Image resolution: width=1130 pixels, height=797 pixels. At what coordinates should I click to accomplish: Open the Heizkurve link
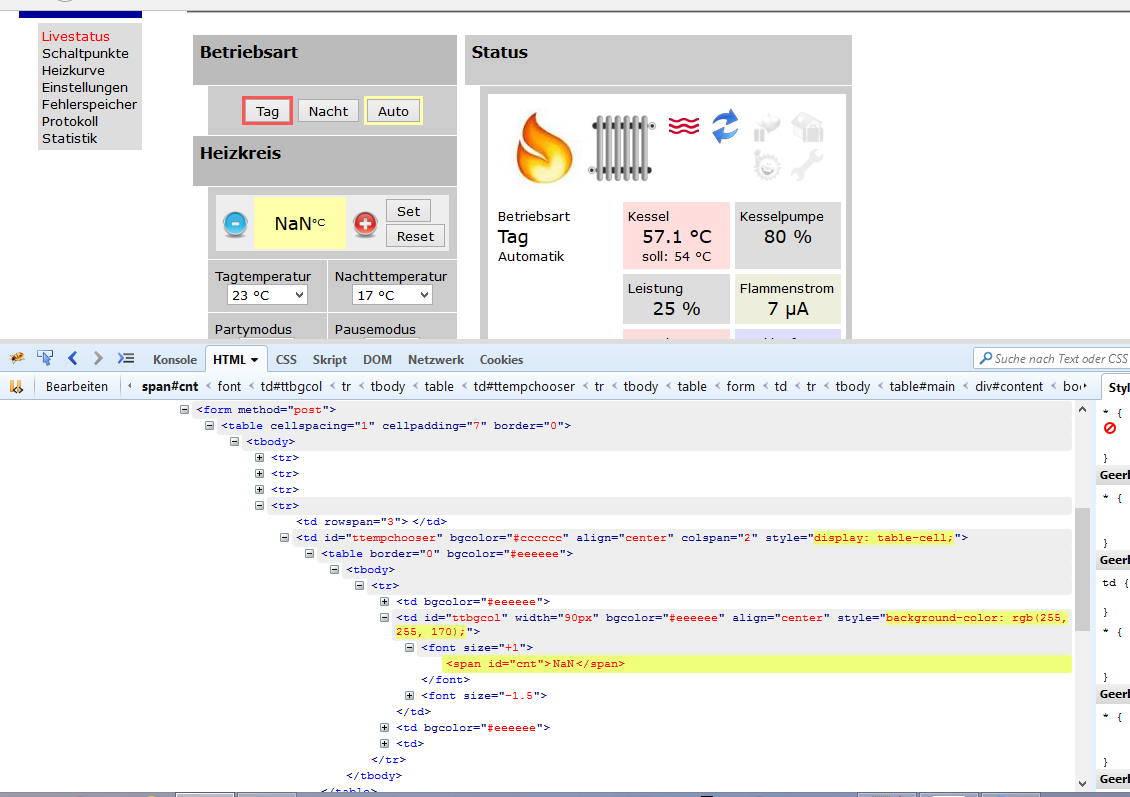click(x=73, y=71)
